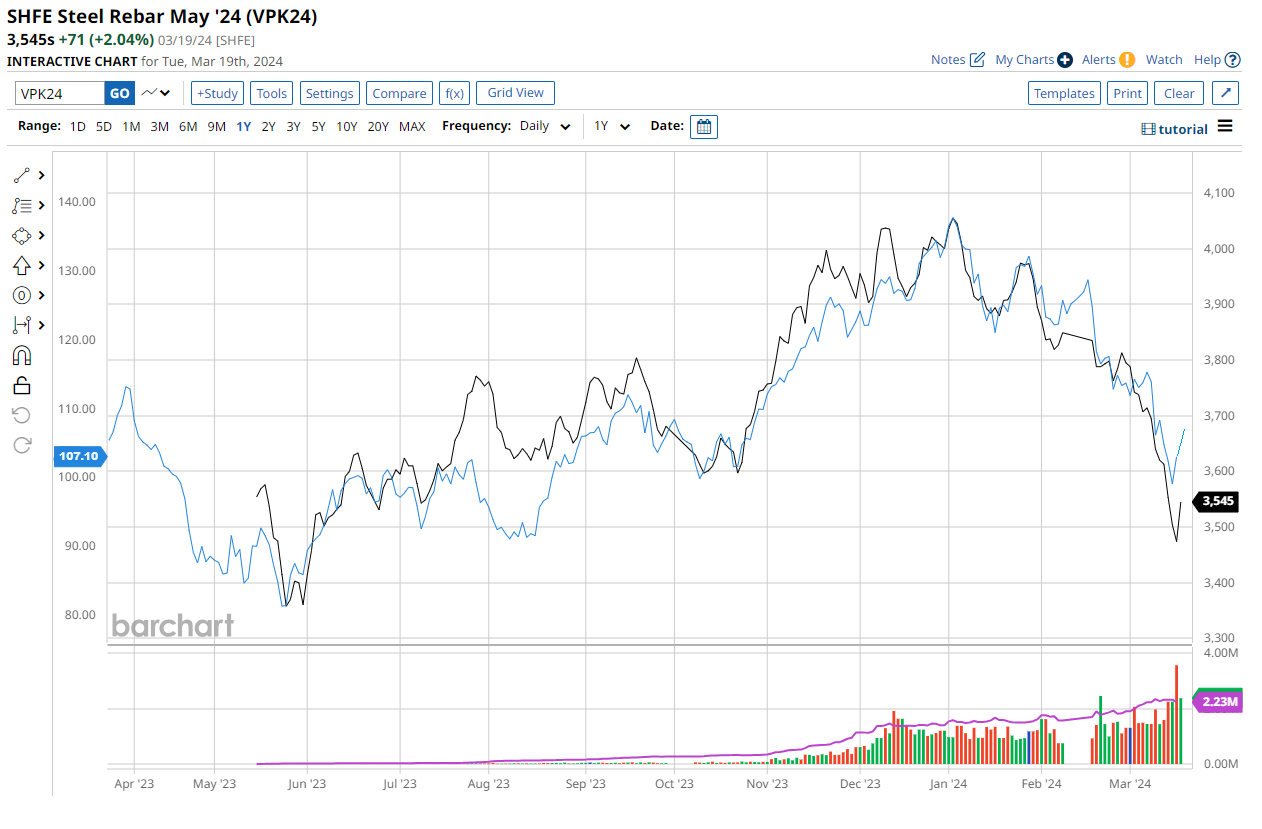Screen dimensions: 1262x829
Task: Click the arrow shape annotation tool
Action: click(22, 265)
